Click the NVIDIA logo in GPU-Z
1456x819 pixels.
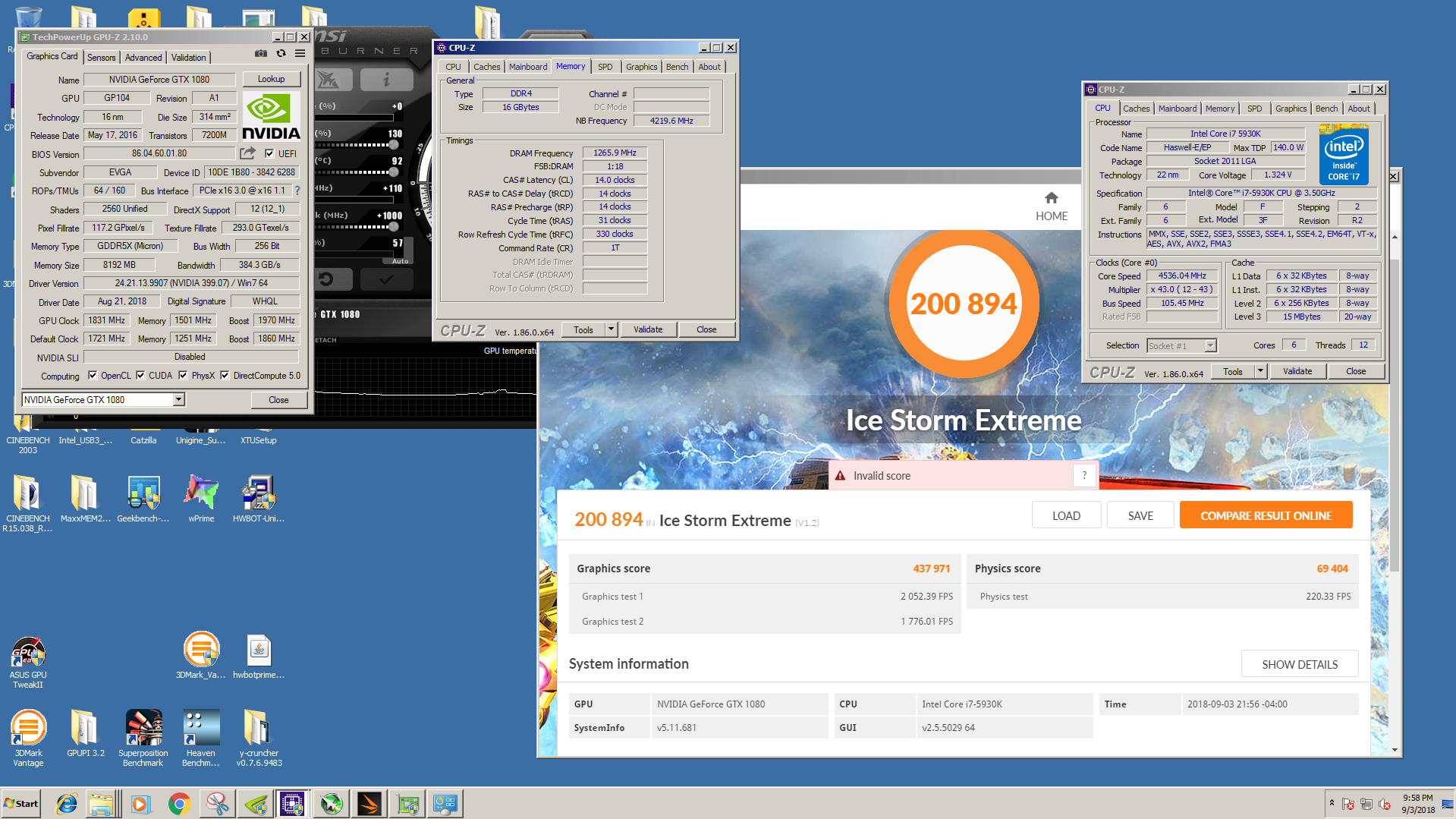[x=271, y=117]
